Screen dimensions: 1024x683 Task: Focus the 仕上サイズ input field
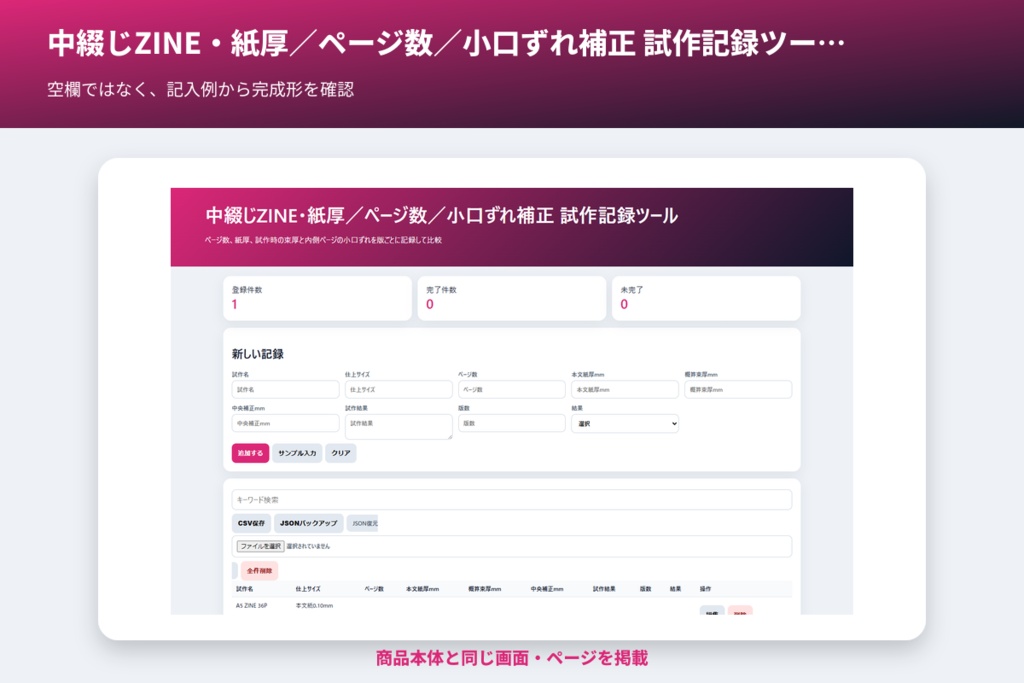[398, 389]
